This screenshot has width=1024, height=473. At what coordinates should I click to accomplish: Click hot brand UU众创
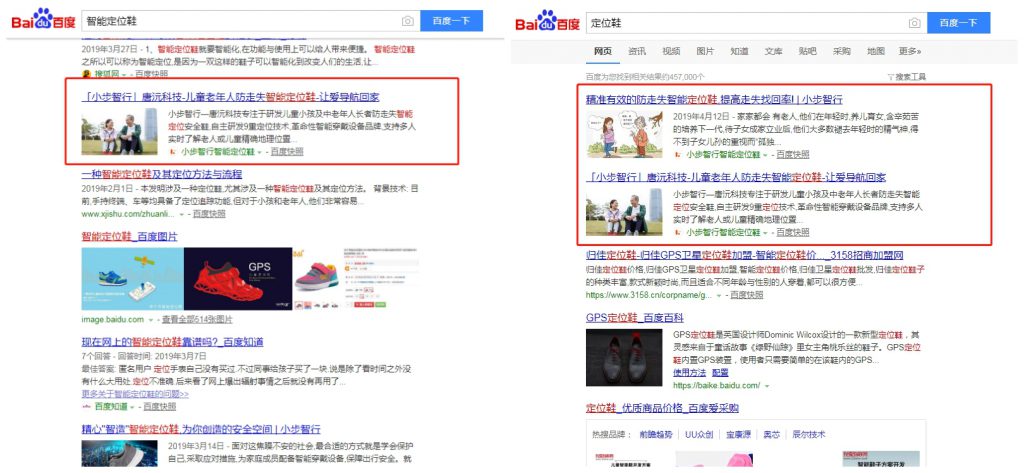click(699, 434)
